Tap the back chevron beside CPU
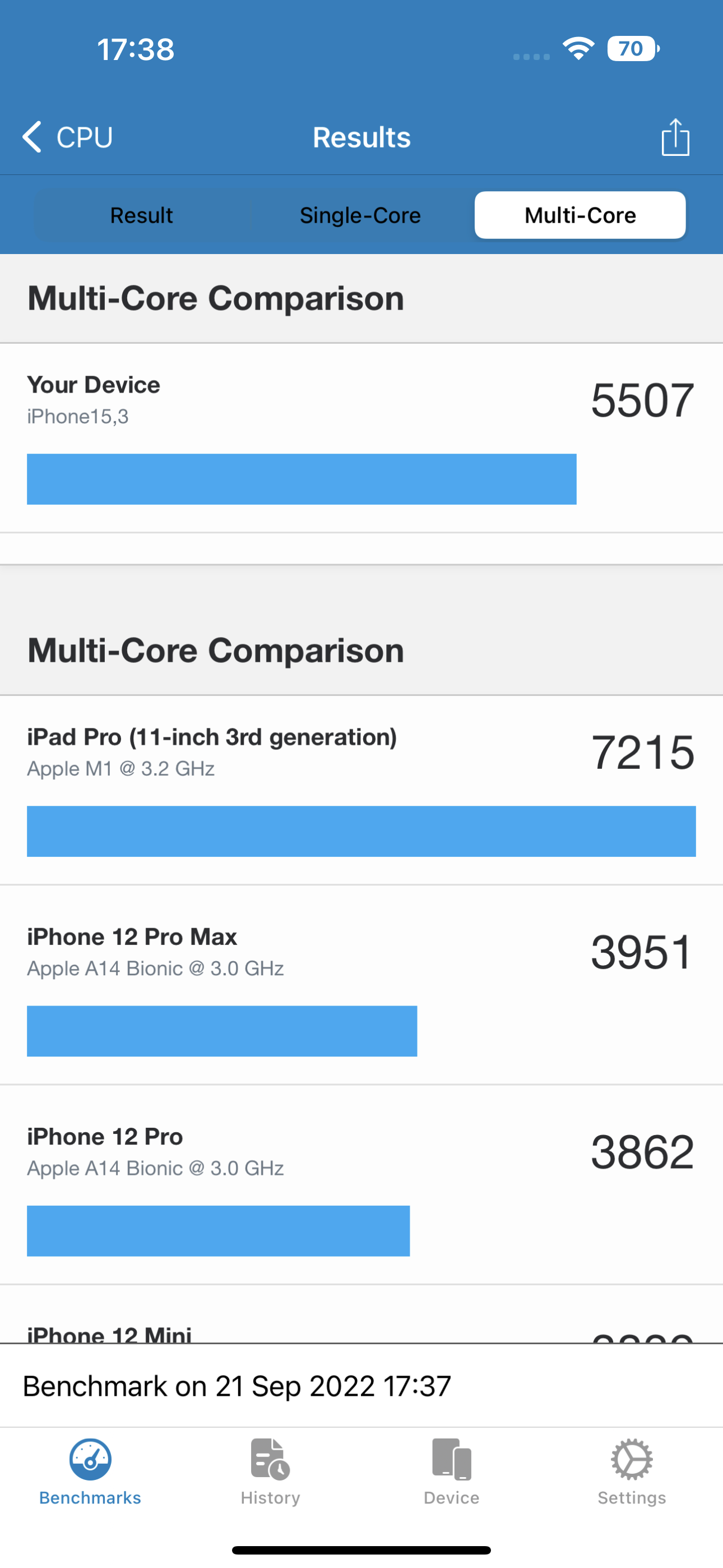 click(x=33, y=136)
